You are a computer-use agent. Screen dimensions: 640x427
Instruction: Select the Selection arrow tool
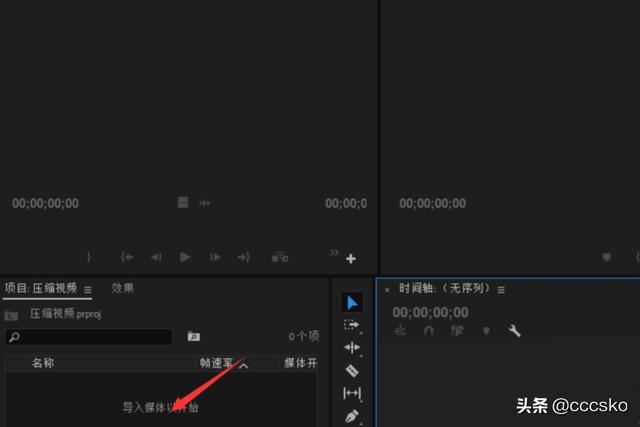352,302
